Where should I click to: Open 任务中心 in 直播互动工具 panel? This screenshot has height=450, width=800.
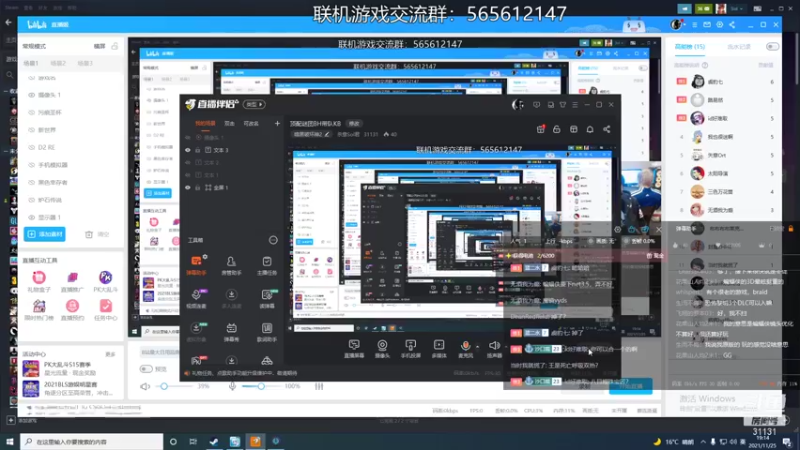(x=106, y=310)
